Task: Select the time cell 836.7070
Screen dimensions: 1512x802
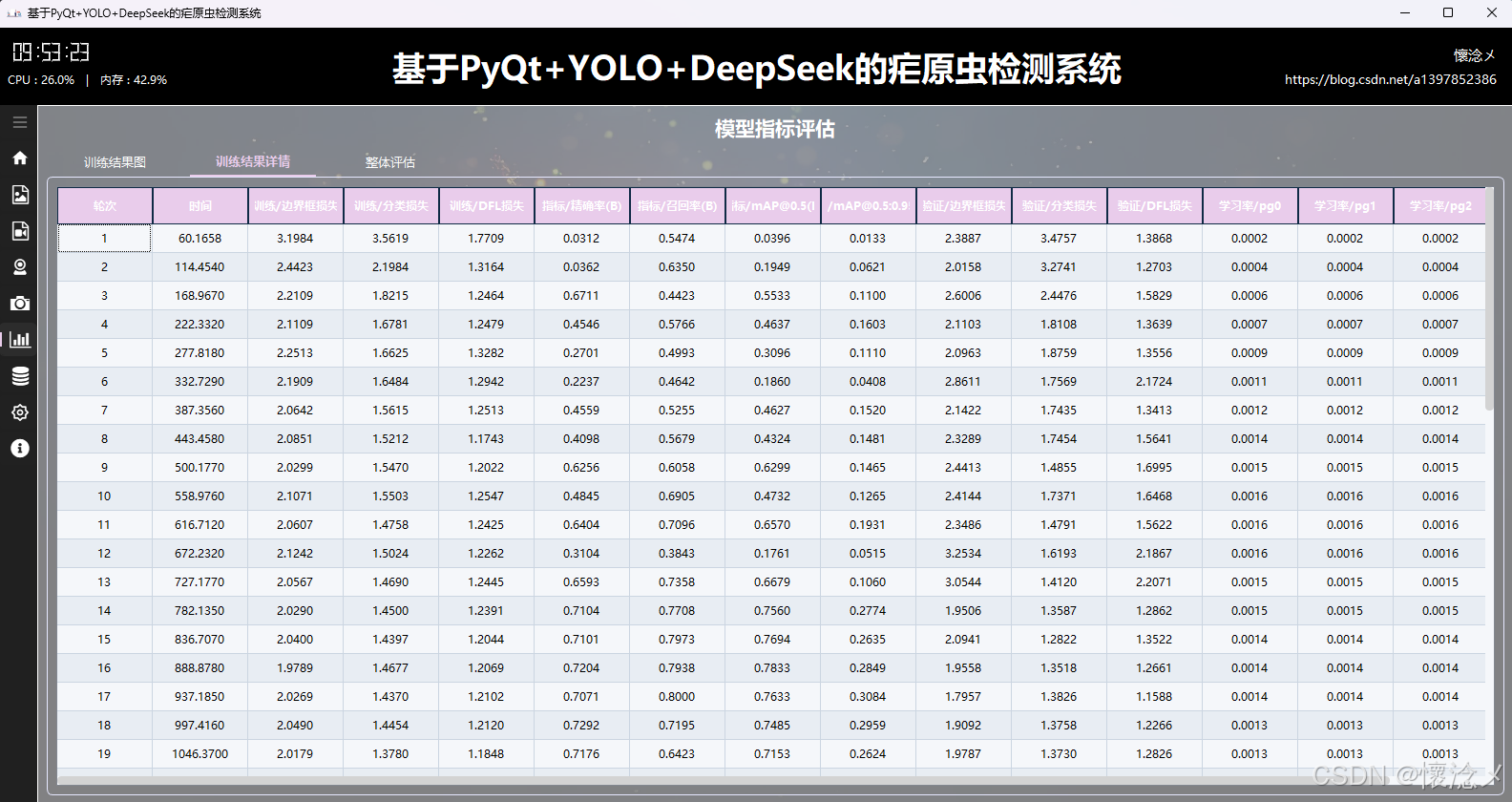Action: click(200, 640)
